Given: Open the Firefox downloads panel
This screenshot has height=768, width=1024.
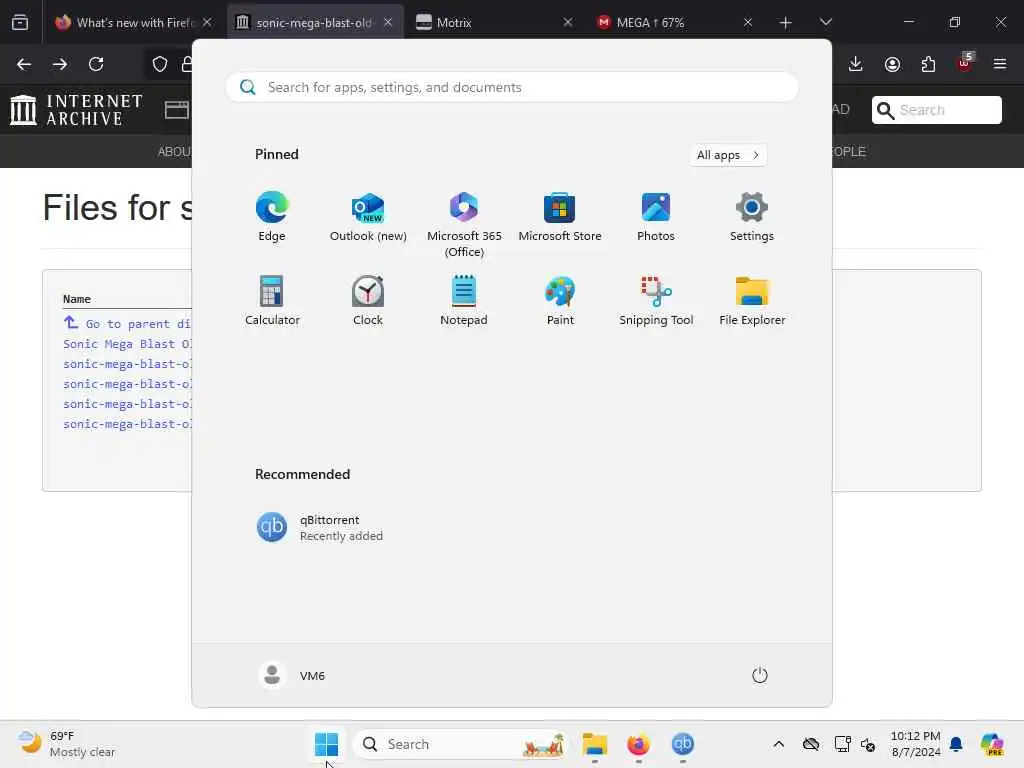Looking at the screenshot, I should [x=856, y=64].
